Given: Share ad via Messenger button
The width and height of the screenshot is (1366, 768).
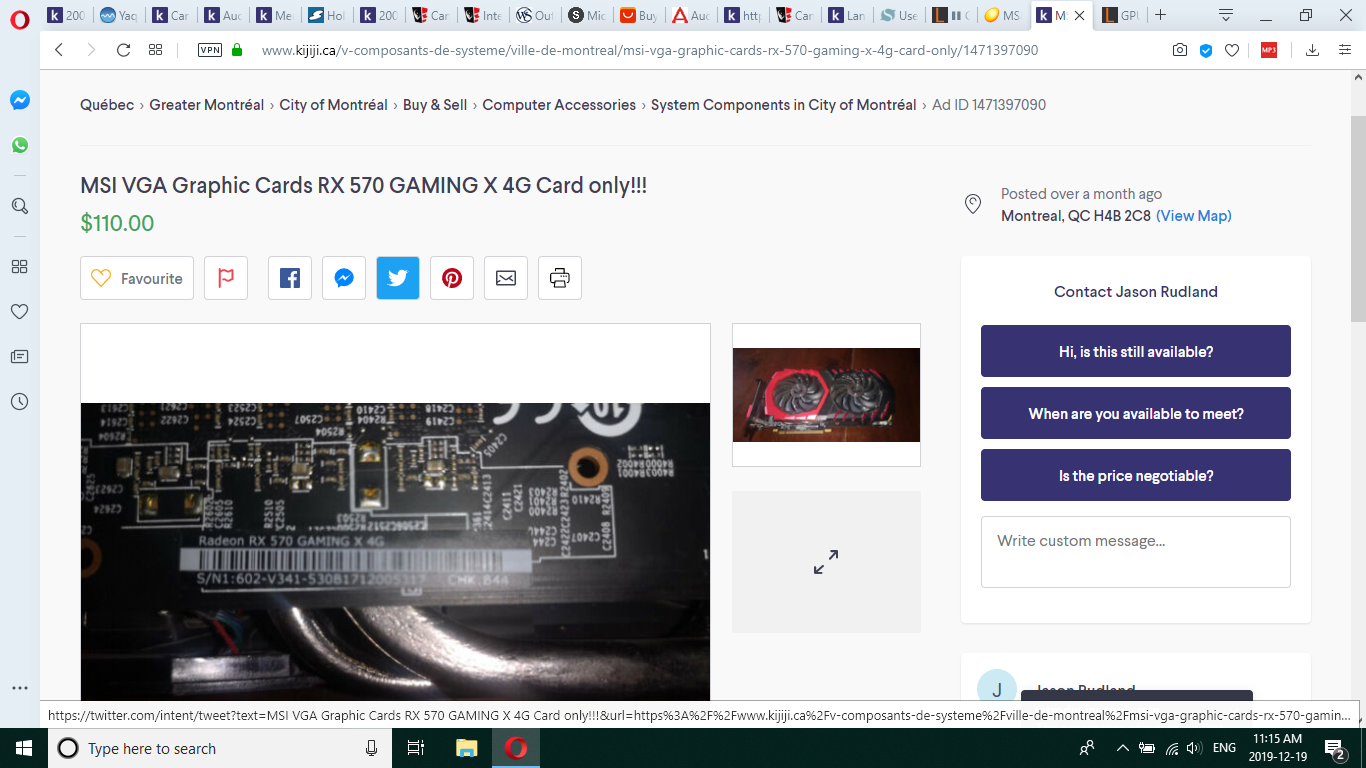Looking at the screenshot, I should pyautogui.click(x=344, y=278).
